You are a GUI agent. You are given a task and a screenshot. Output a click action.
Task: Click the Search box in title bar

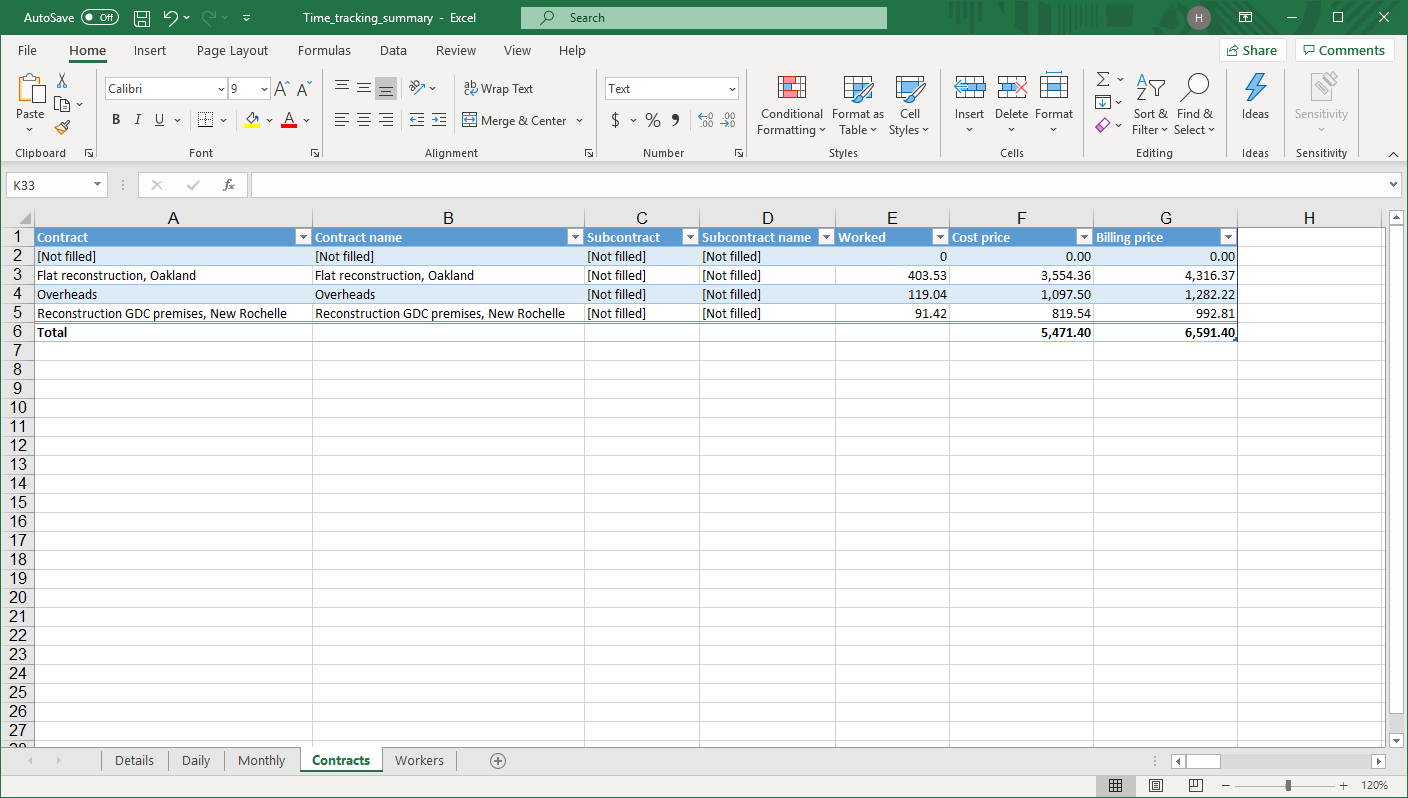coord(704,18)
